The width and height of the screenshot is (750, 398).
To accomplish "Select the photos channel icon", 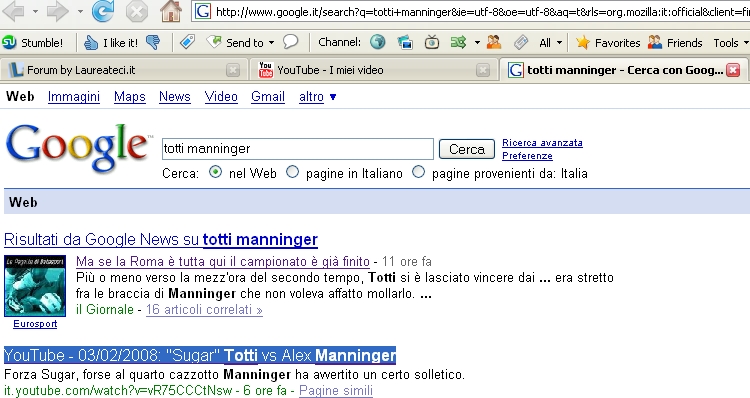I will (405, 43).
